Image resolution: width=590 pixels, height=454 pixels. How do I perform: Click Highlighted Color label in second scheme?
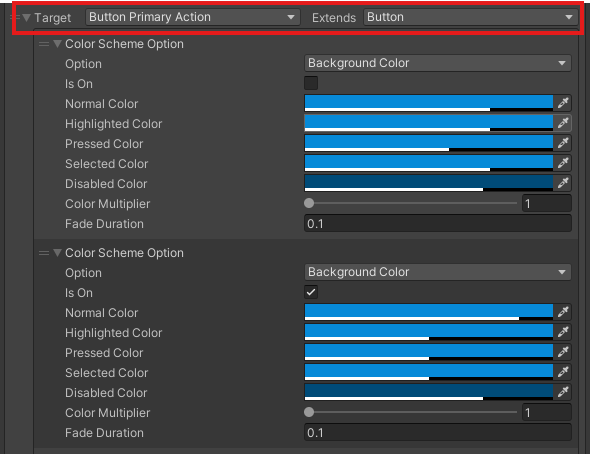113,333
